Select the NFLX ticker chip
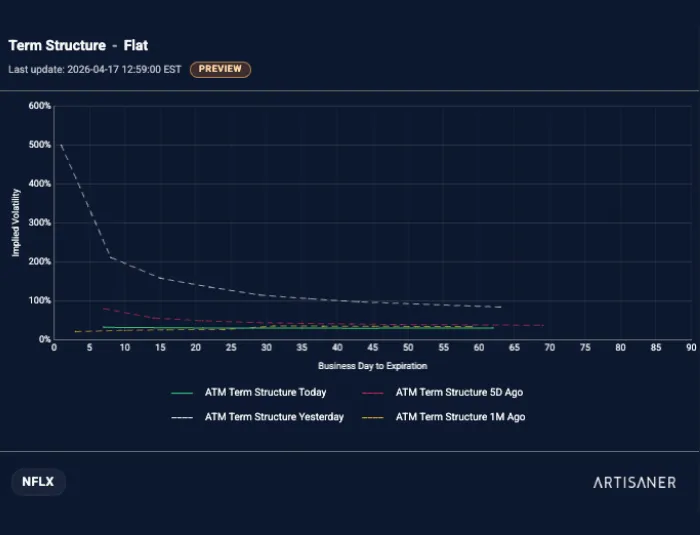The height and width of the screenshot is (535, 700). (38, 482)
